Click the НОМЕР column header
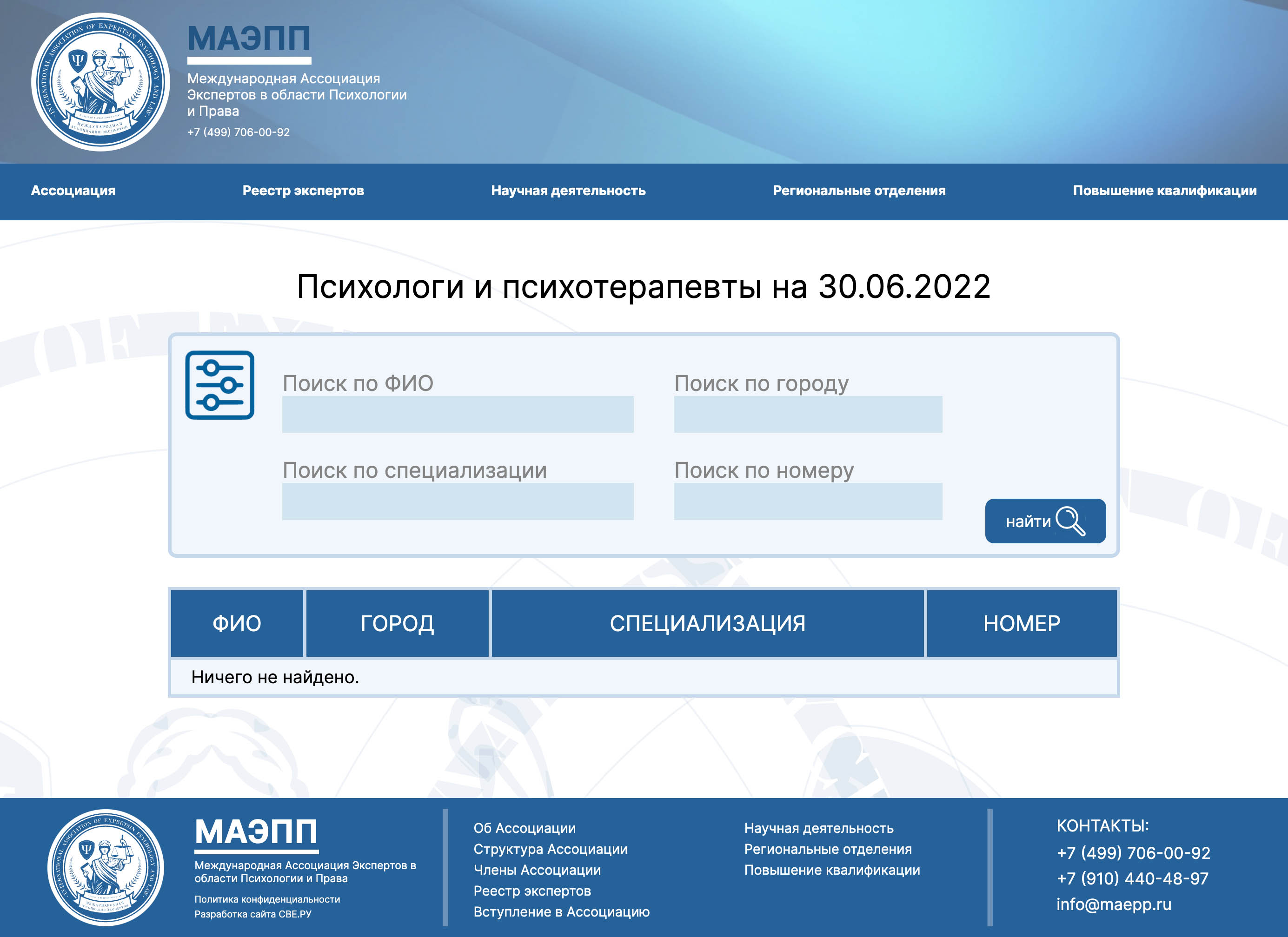The height and width of the screenshot is (937, 1288). click(1022, 624)
